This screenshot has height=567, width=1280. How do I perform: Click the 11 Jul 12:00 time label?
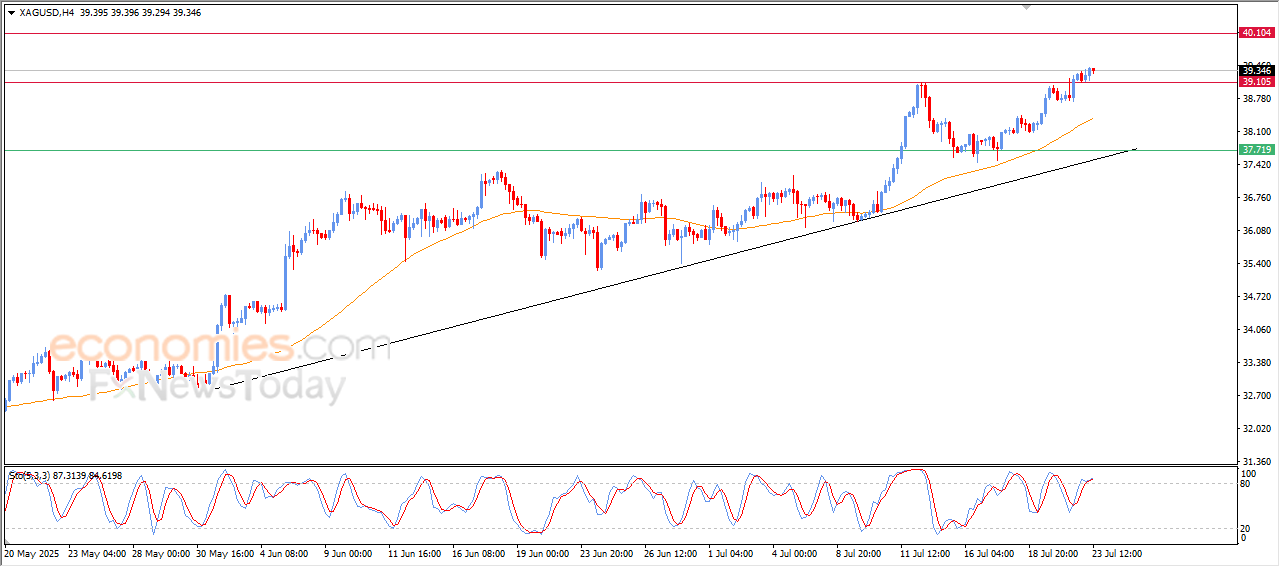[x=927, y=552]
